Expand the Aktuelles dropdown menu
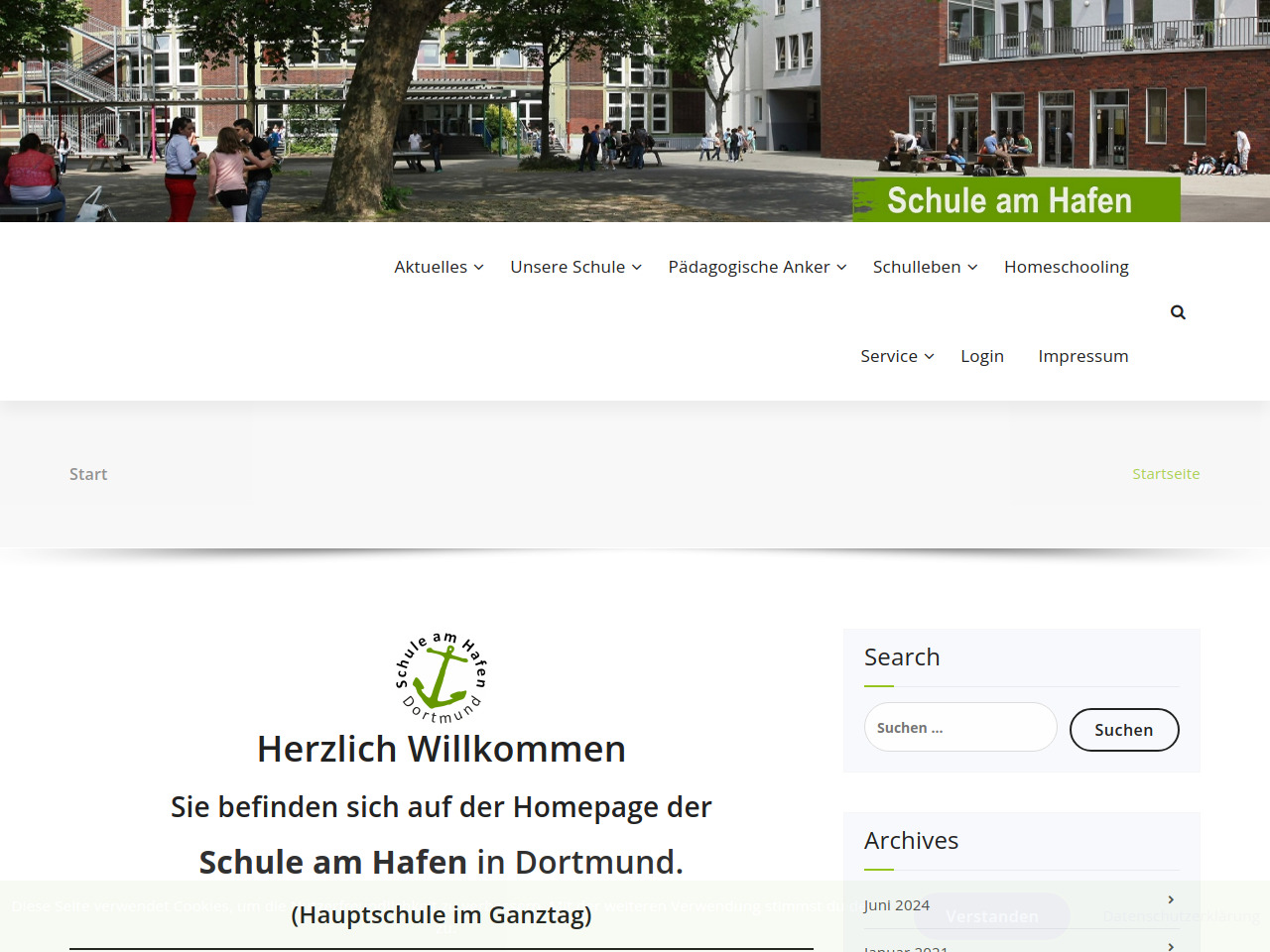1270x952 pixels. tap(439, 267)
